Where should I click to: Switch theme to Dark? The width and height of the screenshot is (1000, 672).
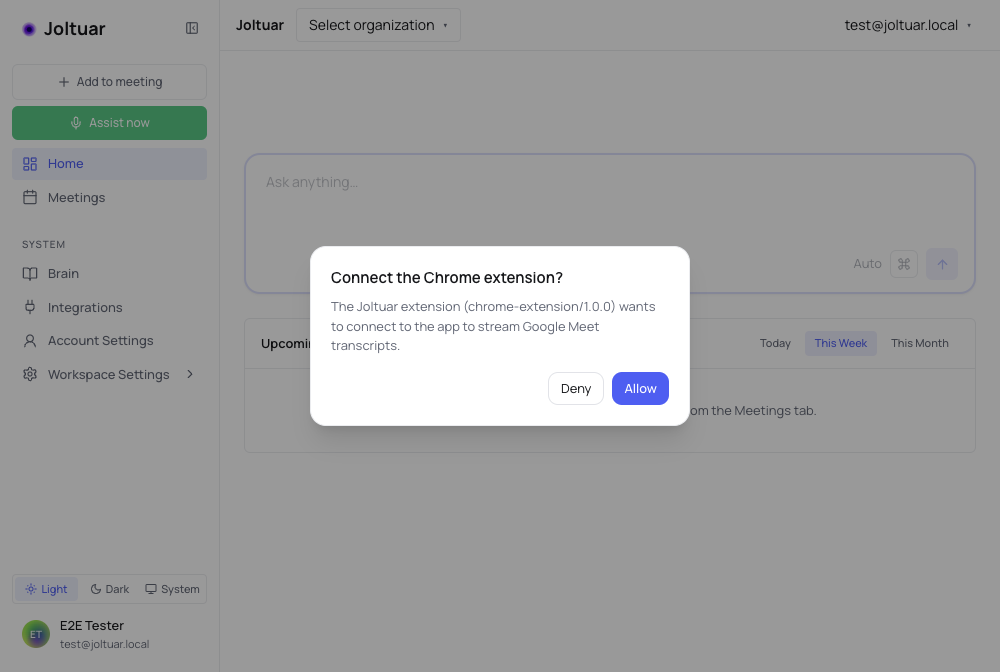110,589
